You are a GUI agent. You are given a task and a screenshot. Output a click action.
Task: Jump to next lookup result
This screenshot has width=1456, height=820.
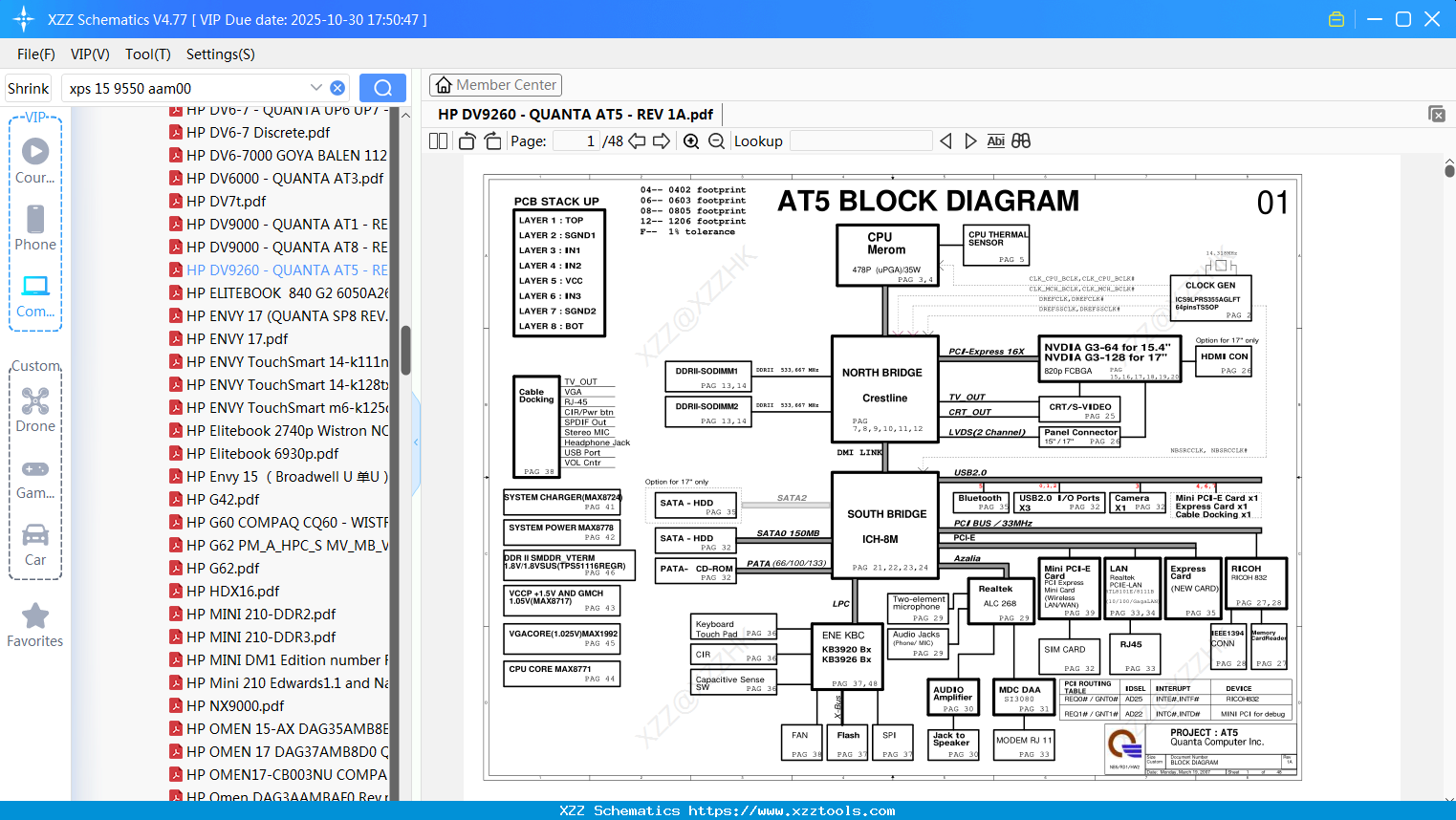click(x=970, y=140)
